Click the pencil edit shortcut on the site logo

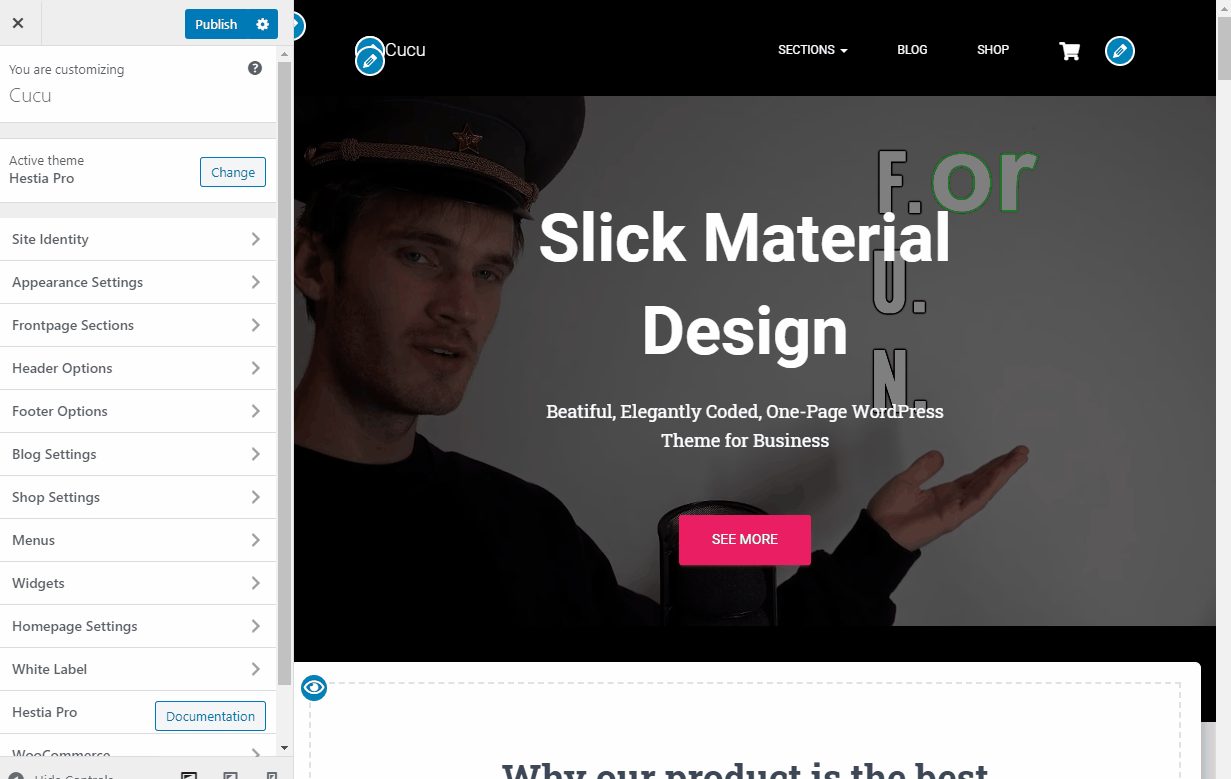[x=370, y=61]
